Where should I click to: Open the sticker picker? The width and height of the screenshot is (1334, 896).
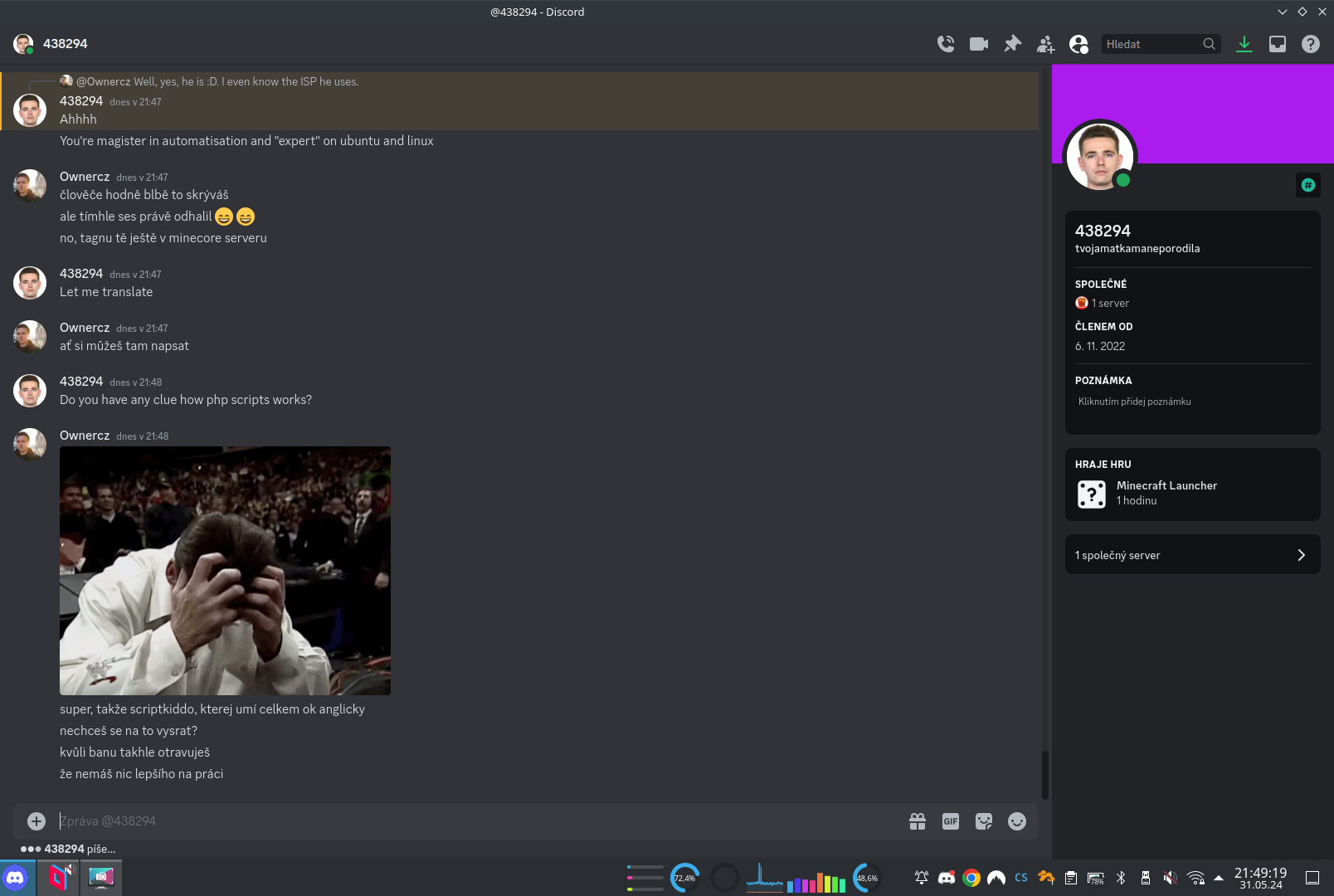click(984, 821)
